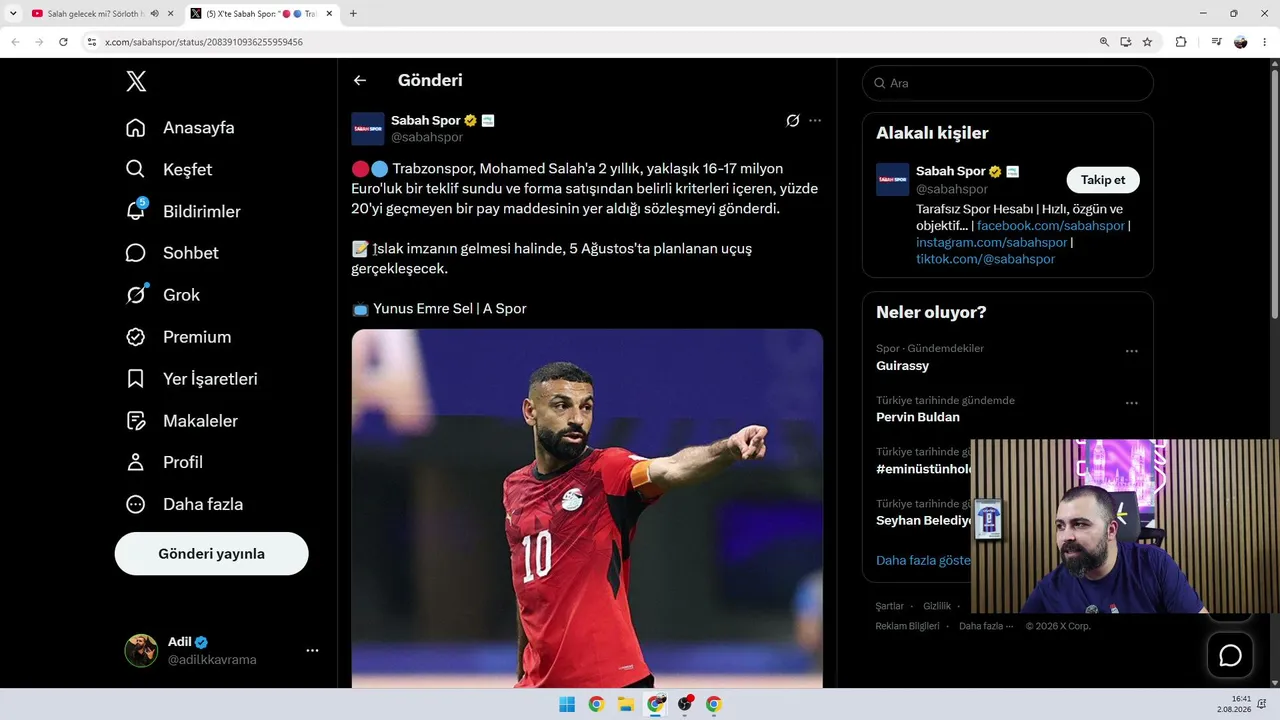The image size is (1280, 720).
Task: Open OBS Studio on the taskbar
Action: tap(685, 704)
